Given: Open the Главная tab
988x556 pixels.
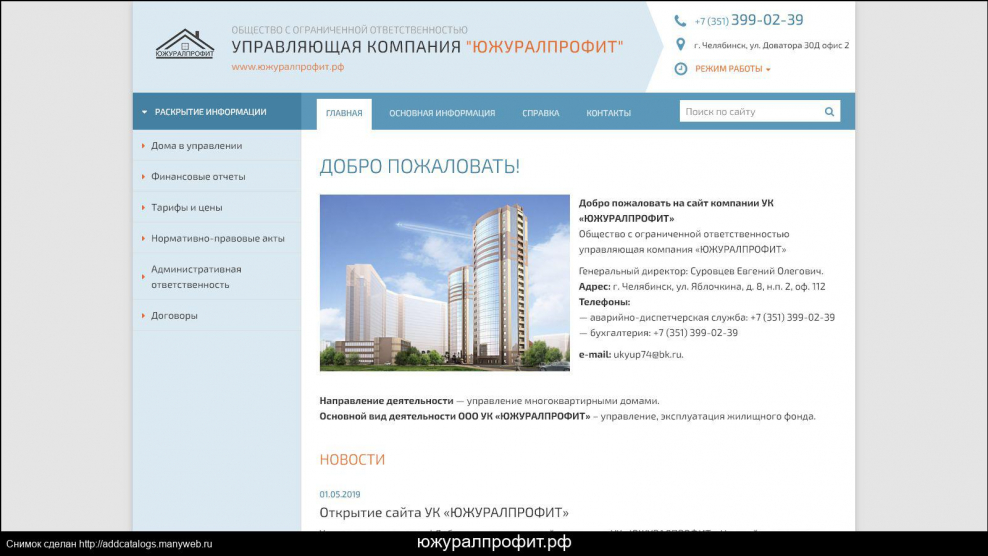Looking at the screenshot, I should pos(344,113).
